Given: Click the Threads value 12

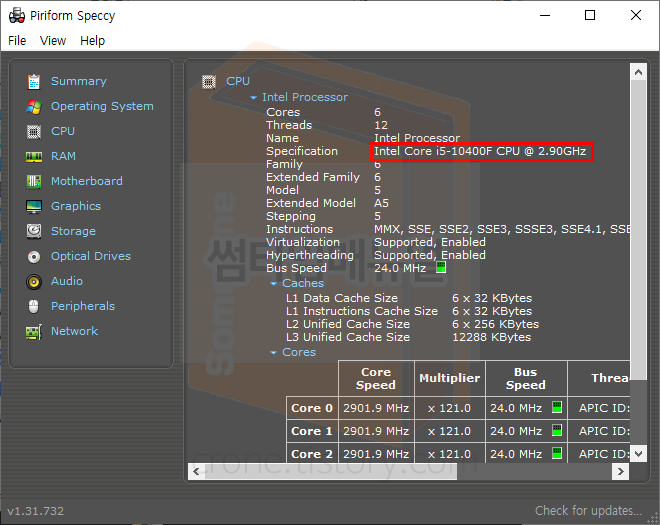Looking at the screenshot, I should (381, 125).
